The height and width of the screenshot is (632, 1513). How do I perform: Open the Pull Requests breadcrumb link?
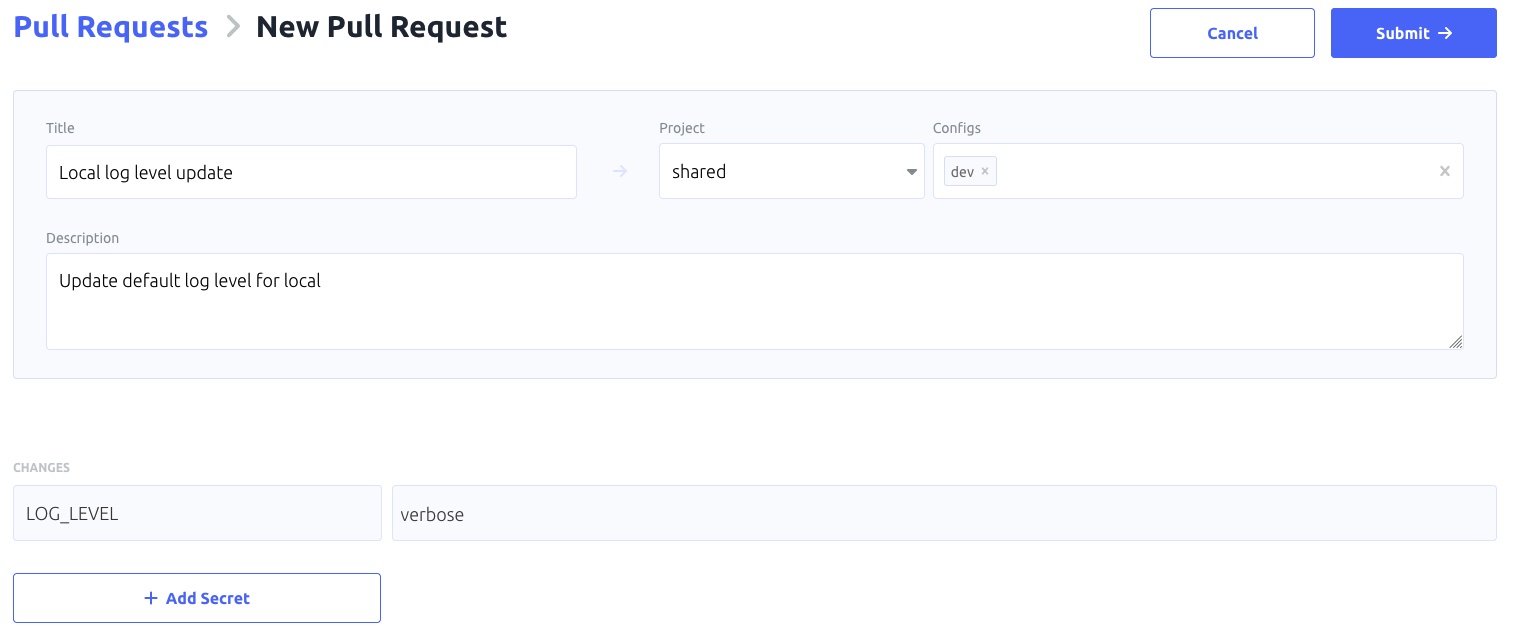[110, 27]
